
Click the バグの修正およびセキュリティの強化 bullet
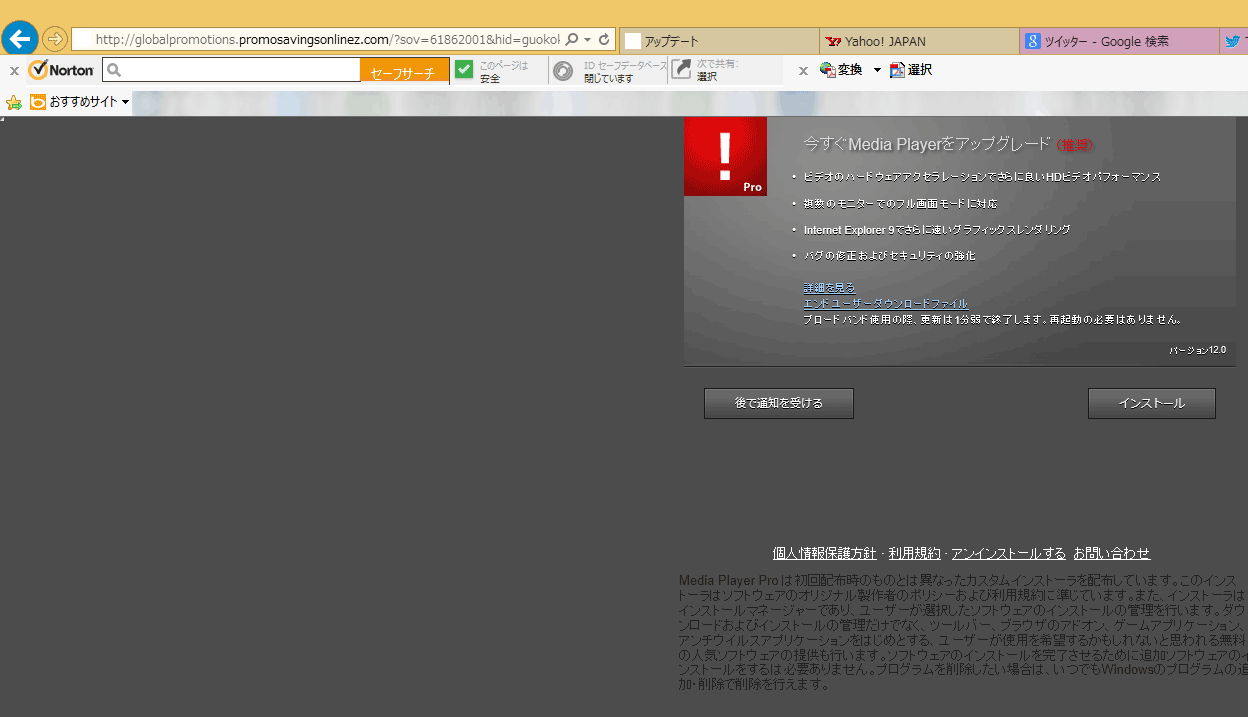[889, 256]
